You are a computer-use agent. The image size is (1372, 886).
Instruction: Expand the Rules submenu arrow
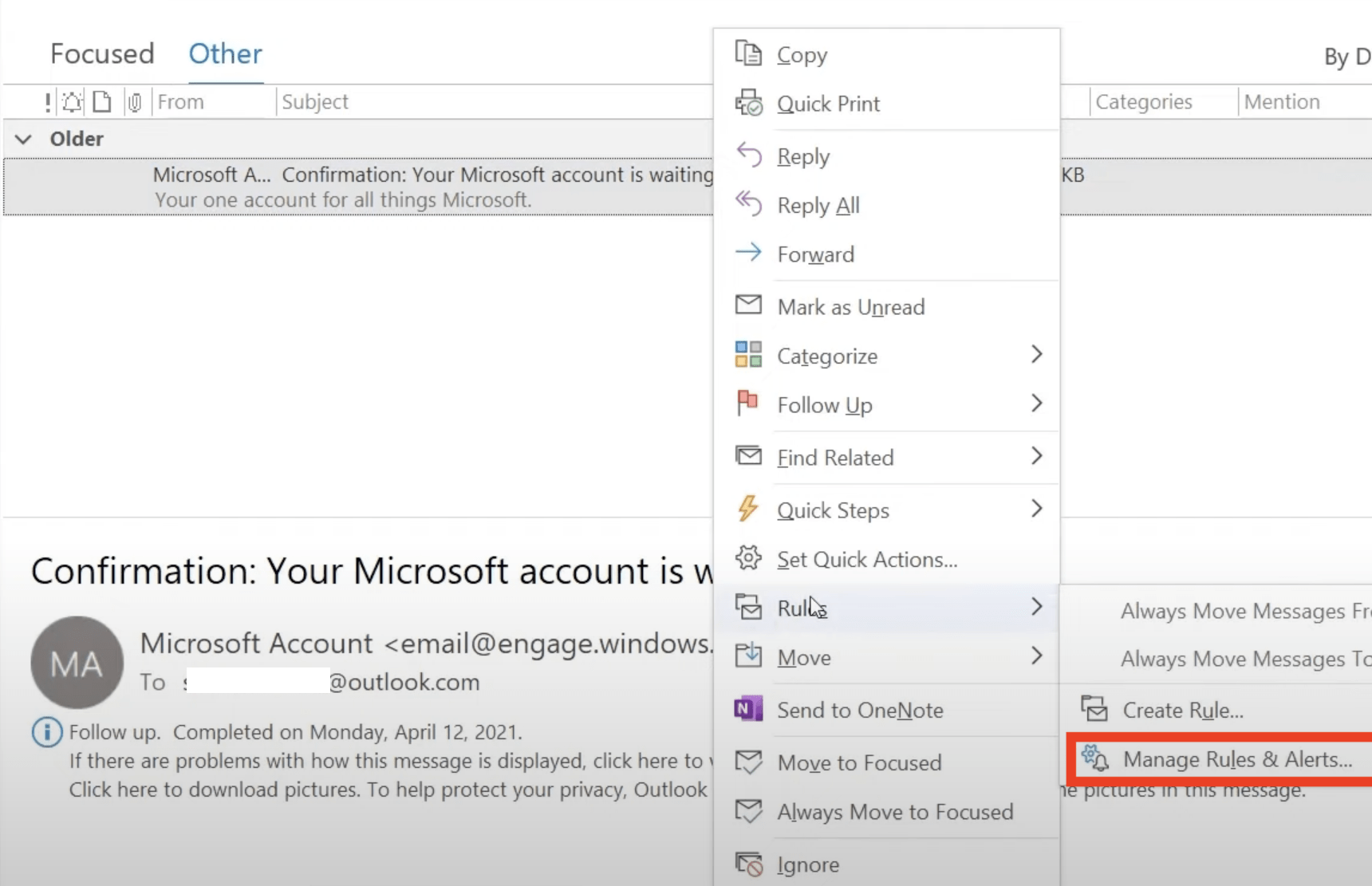click(1036, 607)
